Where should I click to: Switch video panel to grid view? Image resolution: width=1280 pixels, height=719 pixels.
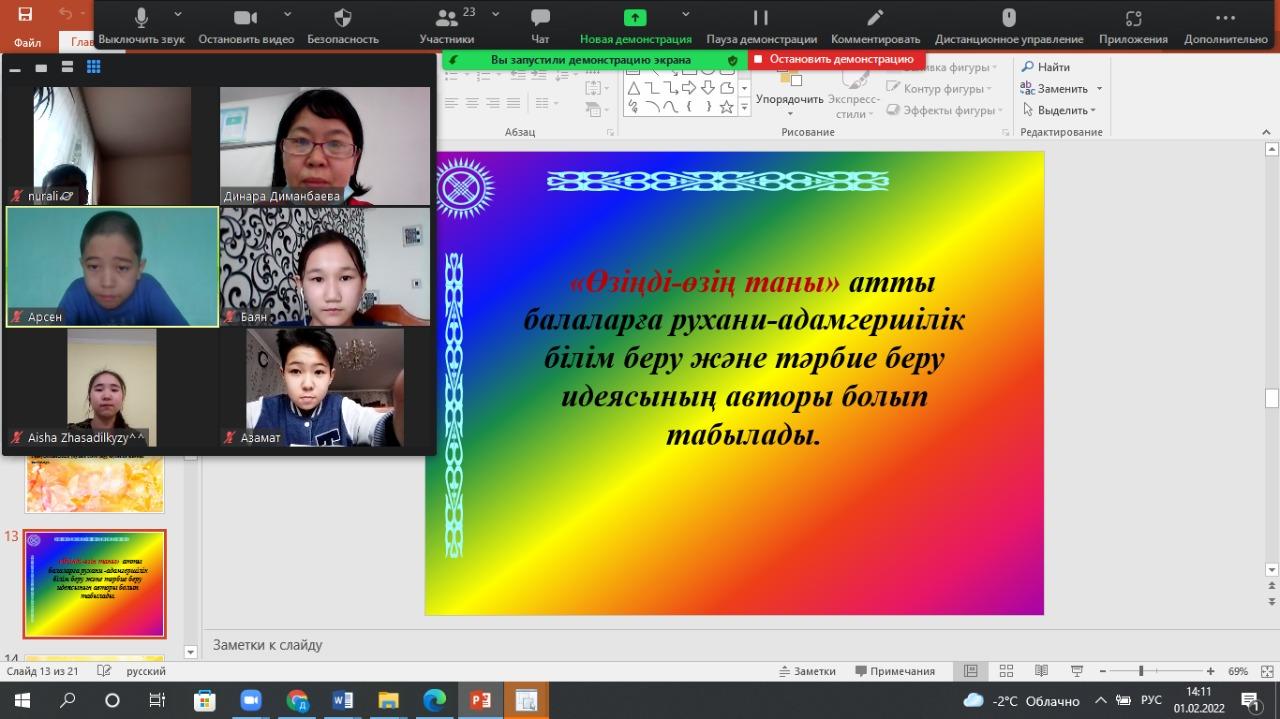(x=94, y=67)
